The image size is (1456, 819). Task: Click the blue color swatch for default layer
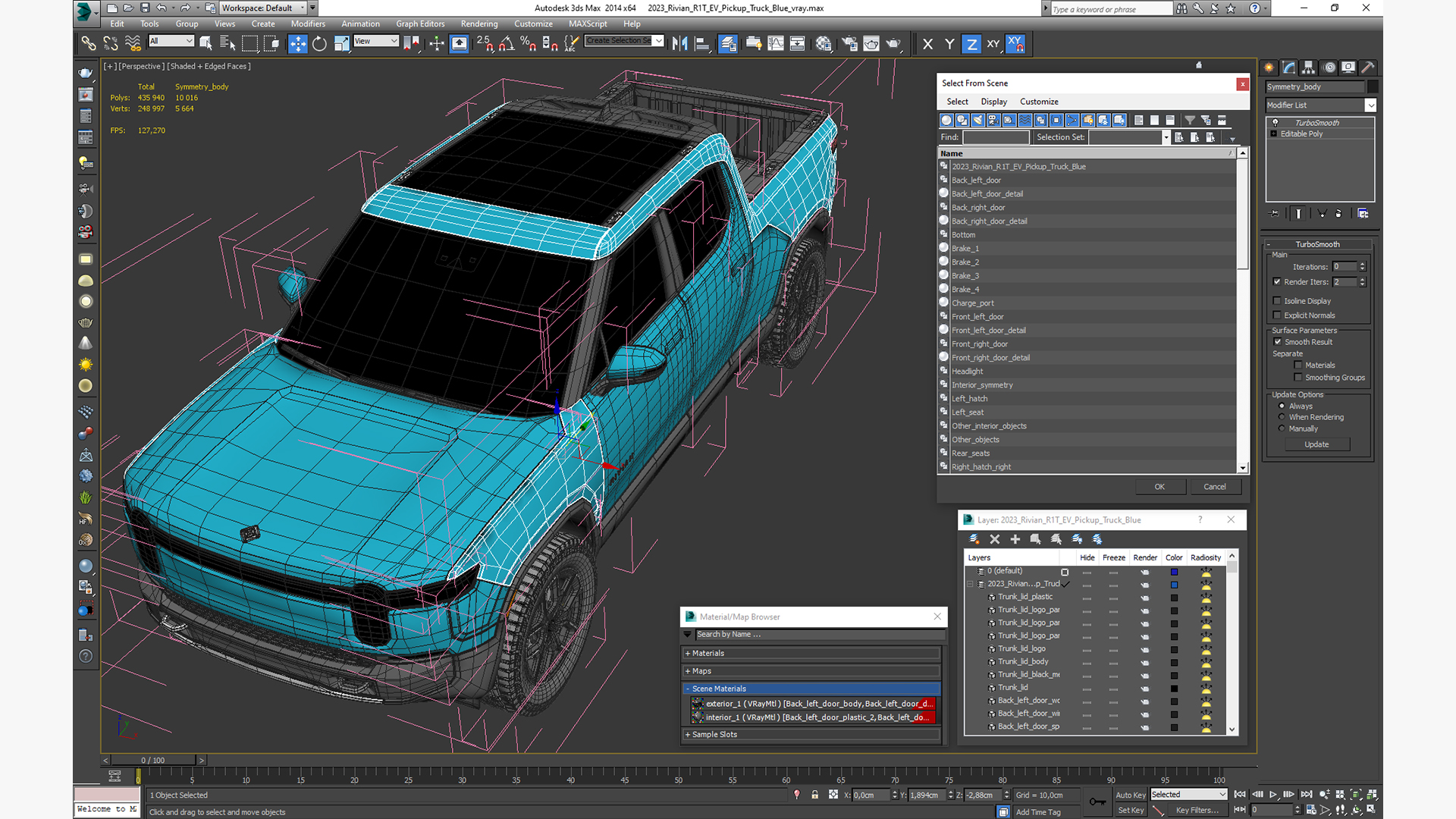pyautogui.click(x=1174, y=572)
